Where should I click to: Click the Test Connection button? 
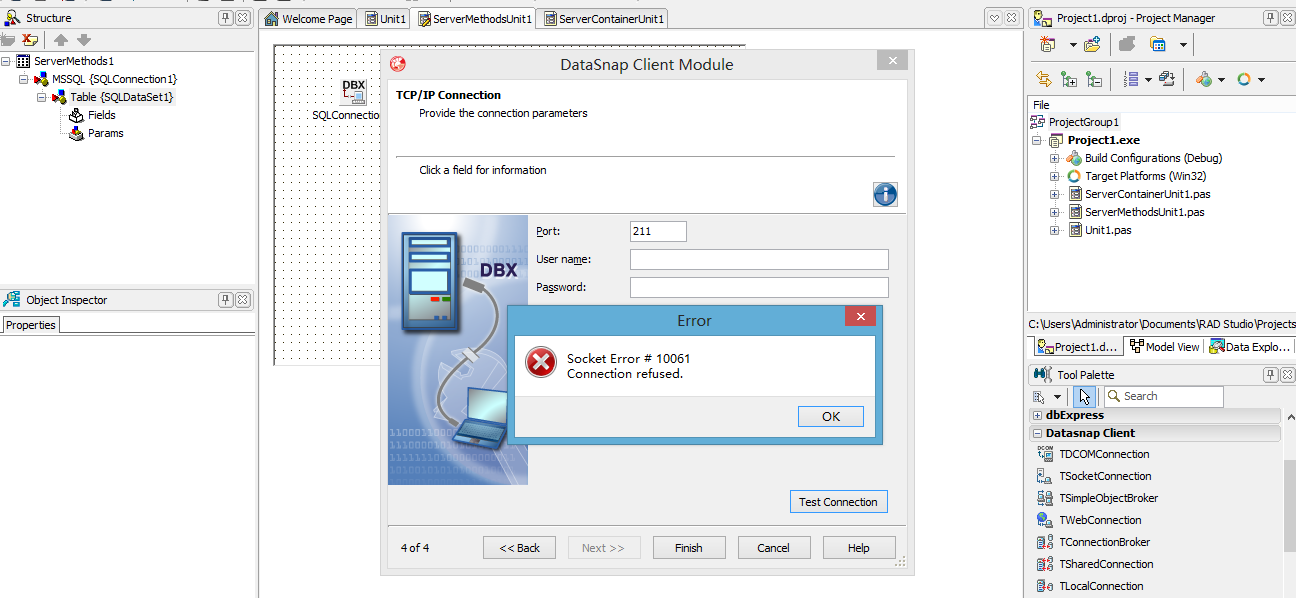coord(838,501)
